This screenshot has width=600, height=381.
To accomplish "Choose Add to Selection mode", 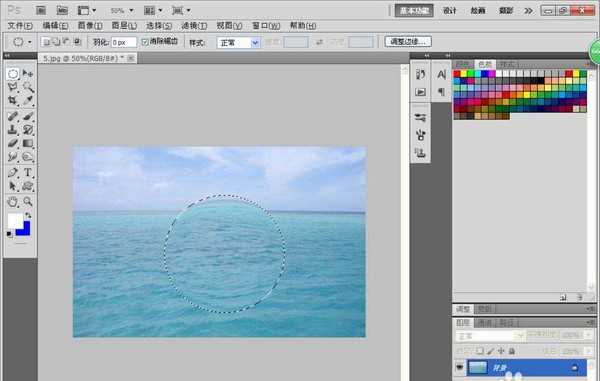I will (56, 42).
